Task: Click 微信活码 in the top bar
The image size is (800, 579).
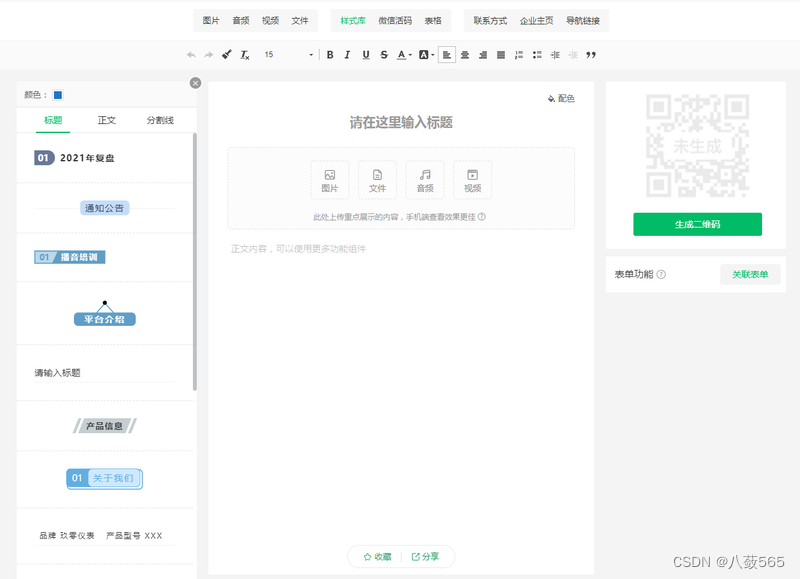Action: [395, 20]
